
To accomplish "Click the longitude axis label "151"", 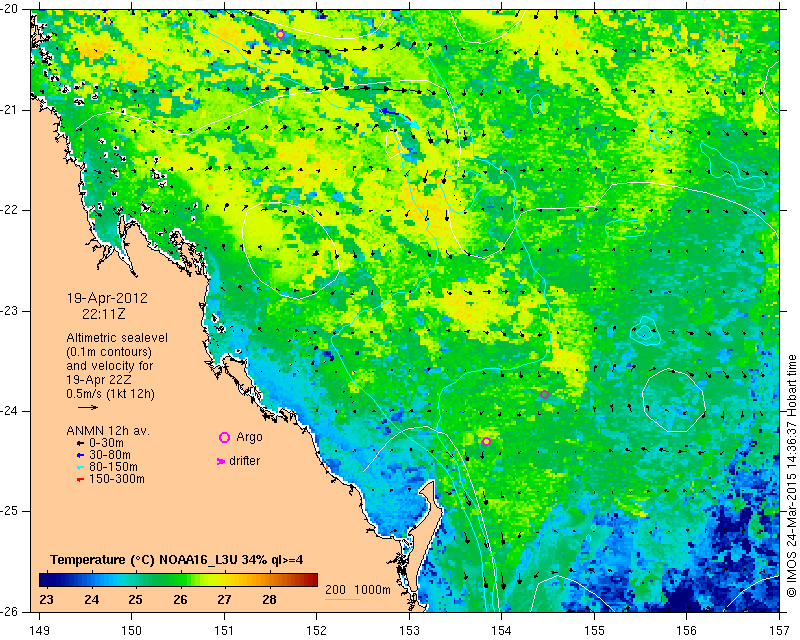I will coord(224,630).
